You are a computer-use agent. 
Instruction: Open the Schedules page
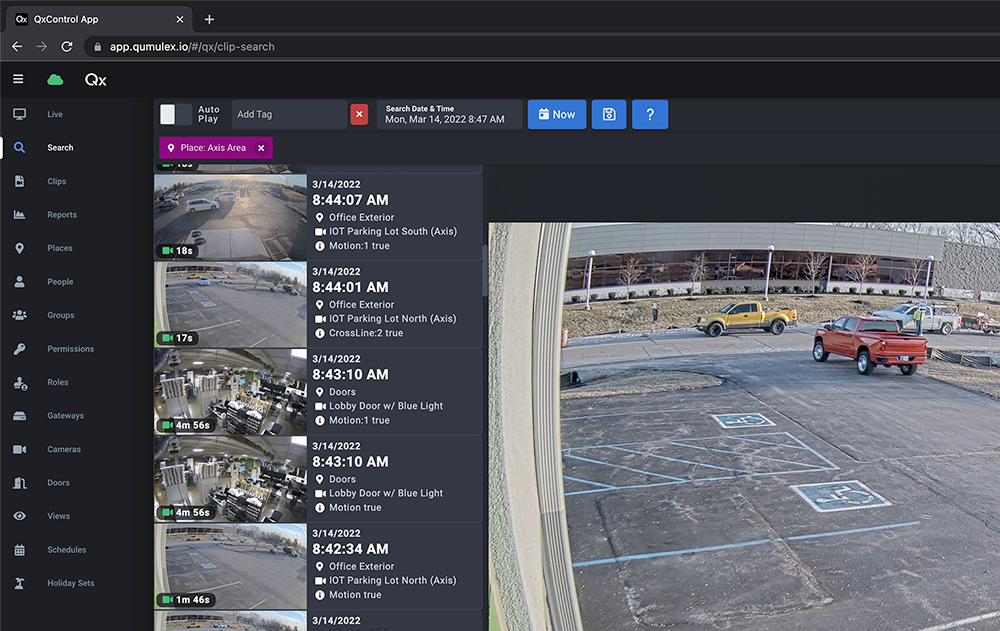click(x=66, y=550)
